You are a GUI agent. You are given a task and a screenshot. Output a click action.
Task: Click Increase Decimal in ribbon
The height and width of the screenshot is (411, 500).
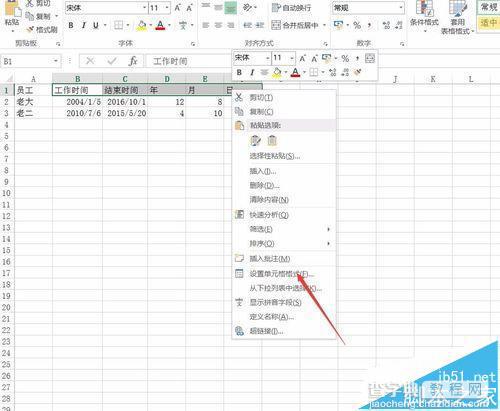click(386, 25)
